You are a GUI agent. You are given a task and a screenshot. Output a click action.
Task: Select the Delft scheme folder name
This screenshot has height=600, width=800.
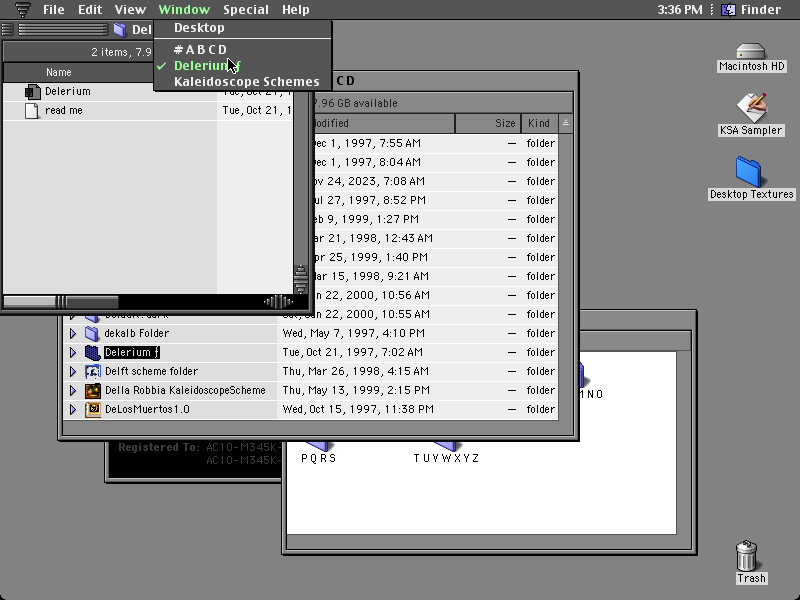click(x=152, y=371)
